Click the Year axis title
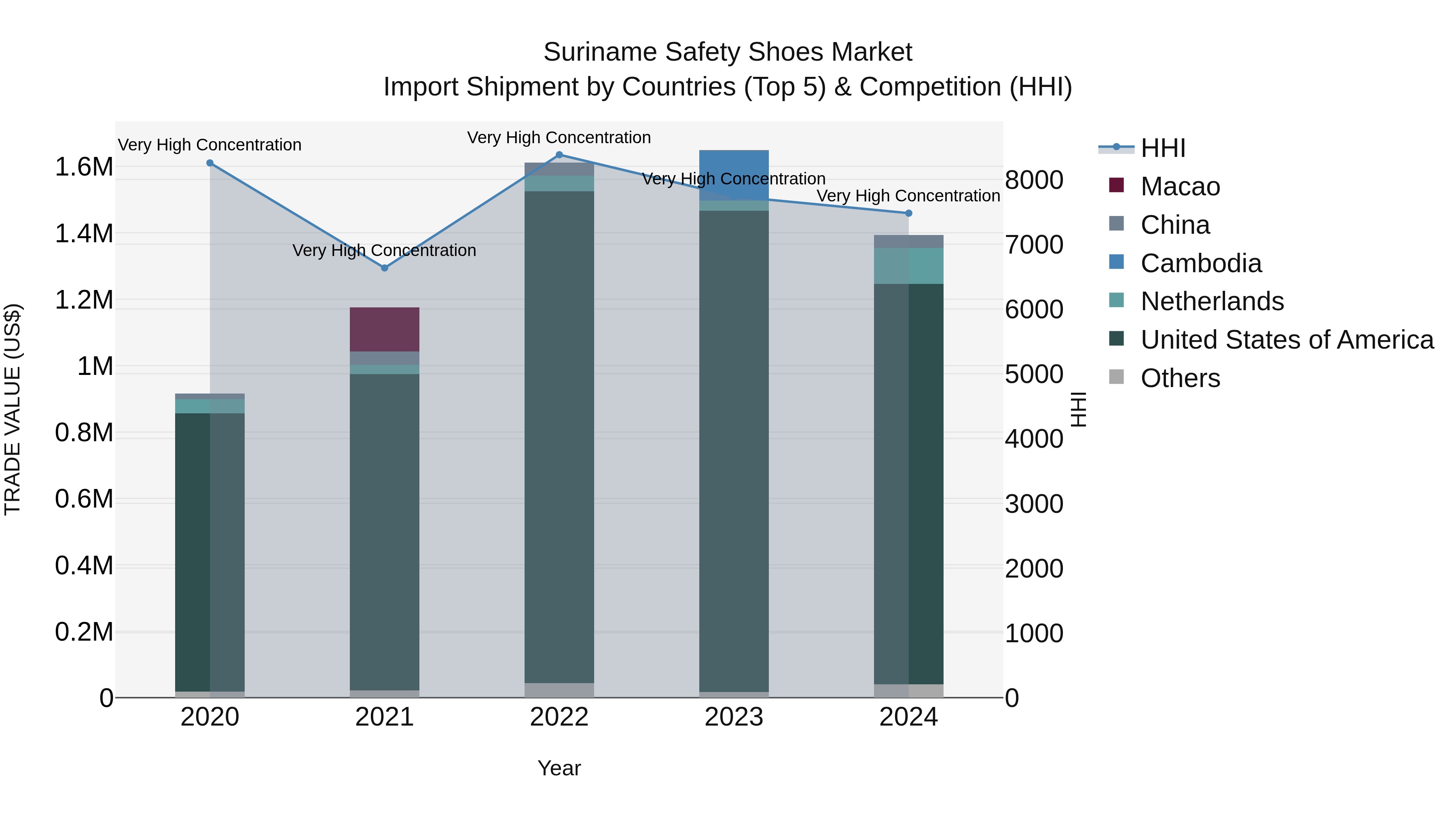The image size is (1456, 819). 559,768
